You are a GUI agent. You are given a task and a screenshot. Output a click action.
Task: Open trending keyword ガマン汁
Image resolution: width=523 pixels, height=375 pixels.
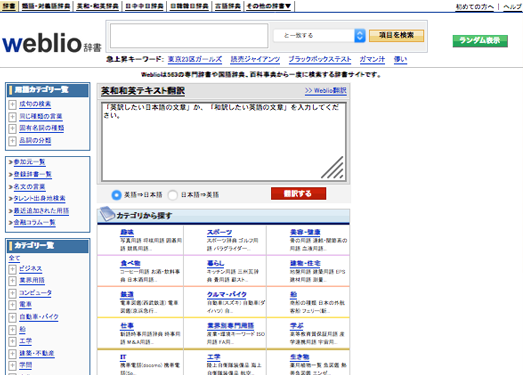click(x=372, y=59)
